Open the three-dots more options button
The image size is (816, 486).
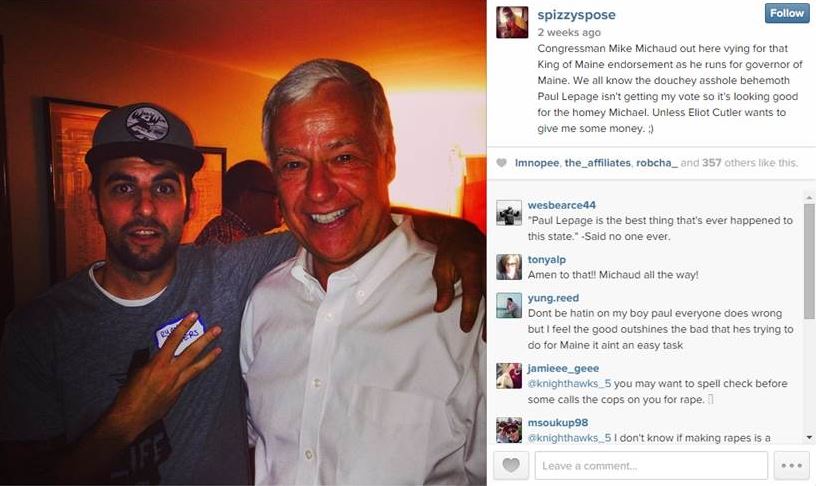pos(791,465)
